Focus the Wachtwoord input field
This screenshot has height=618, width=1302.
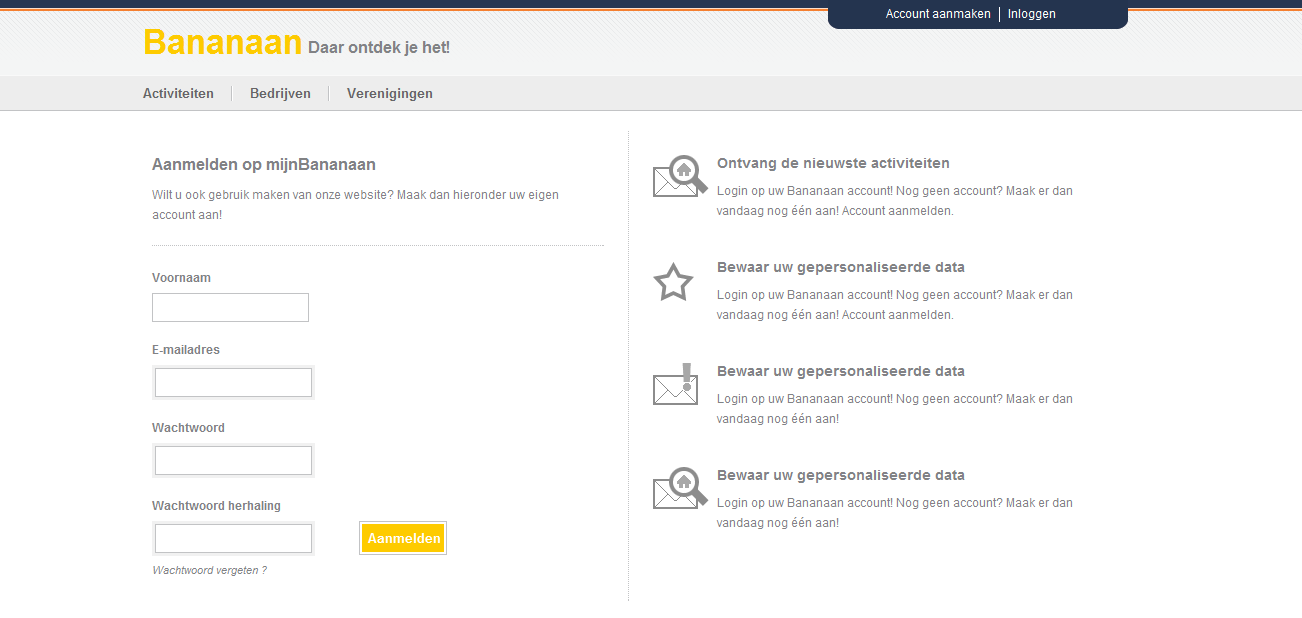coord(233,460)
